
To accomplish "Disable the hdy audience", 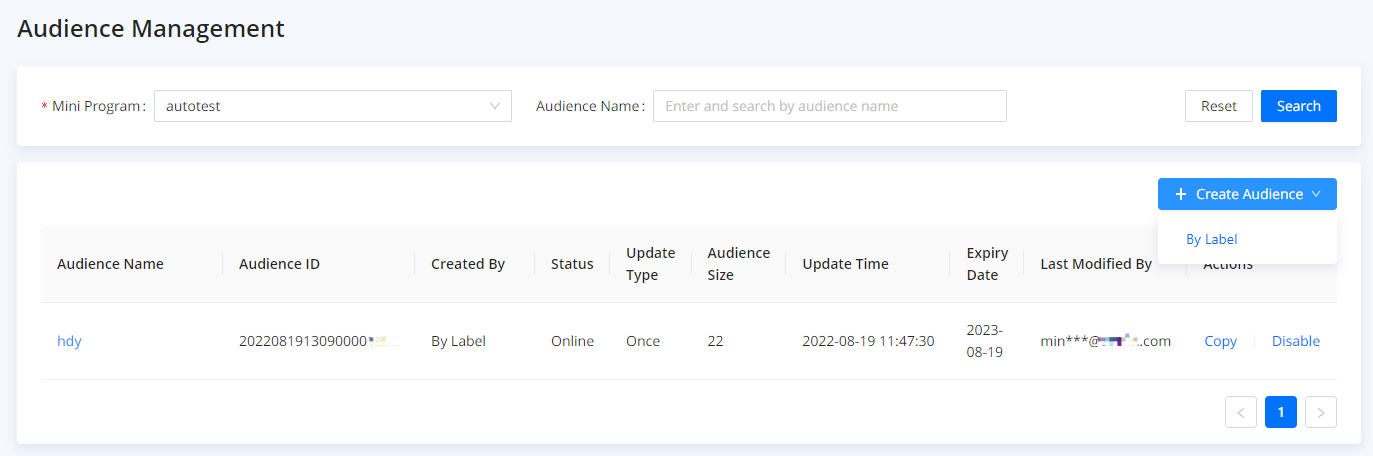I will (1295, 341).
